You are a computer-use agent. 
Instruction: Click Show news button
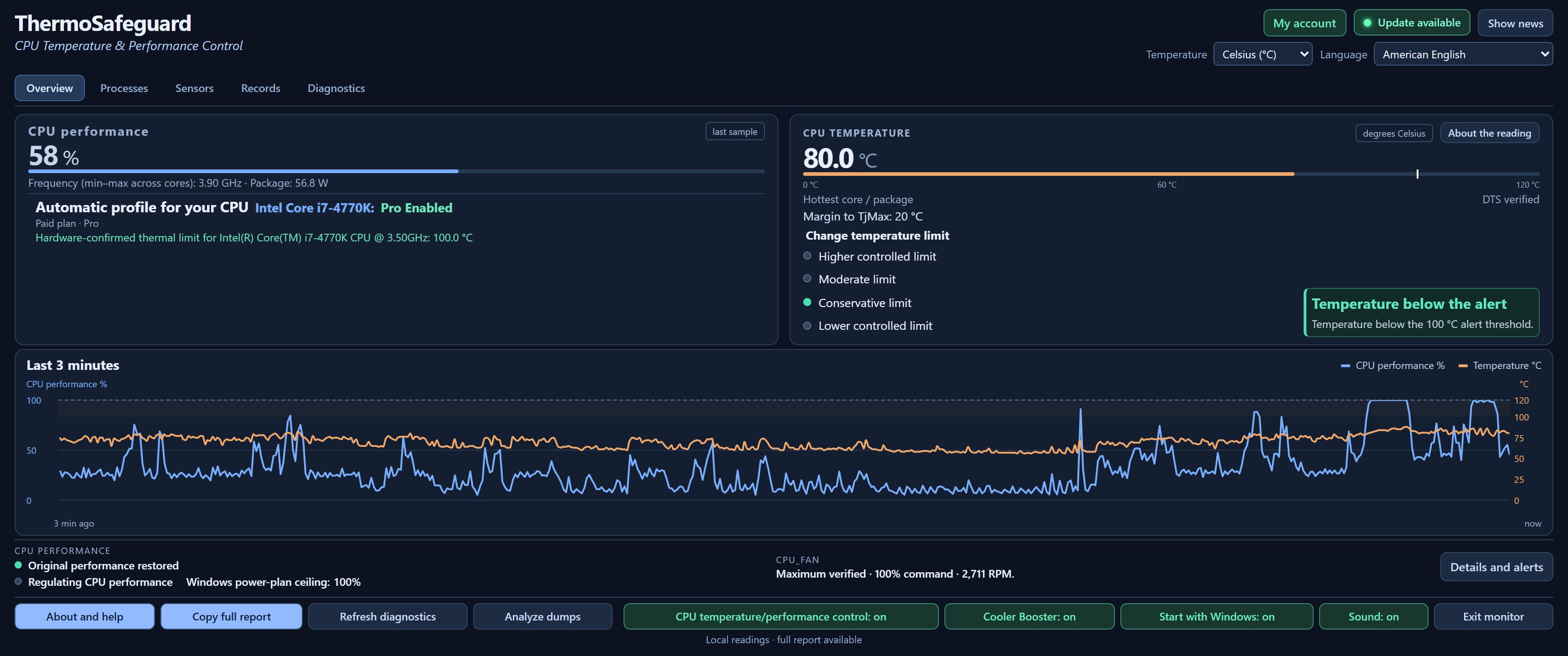click(x=1515, y=23)
